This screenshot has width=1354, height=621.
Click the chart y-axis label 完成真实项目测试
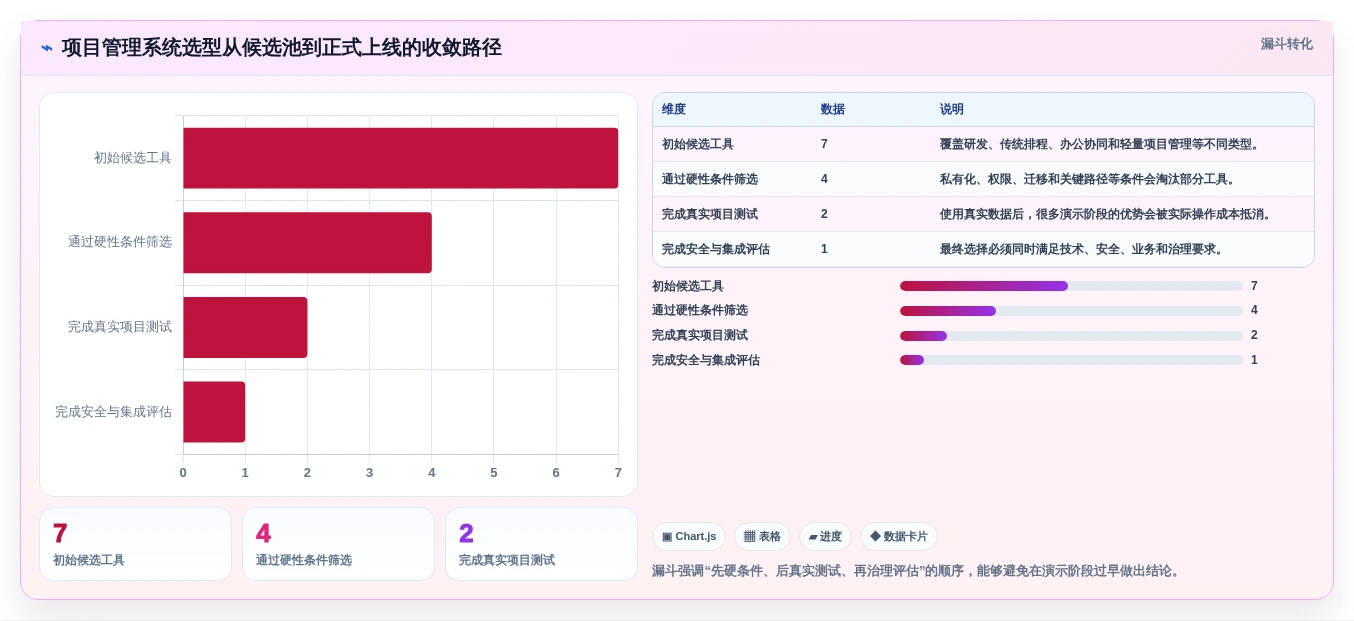coord(120,327)
